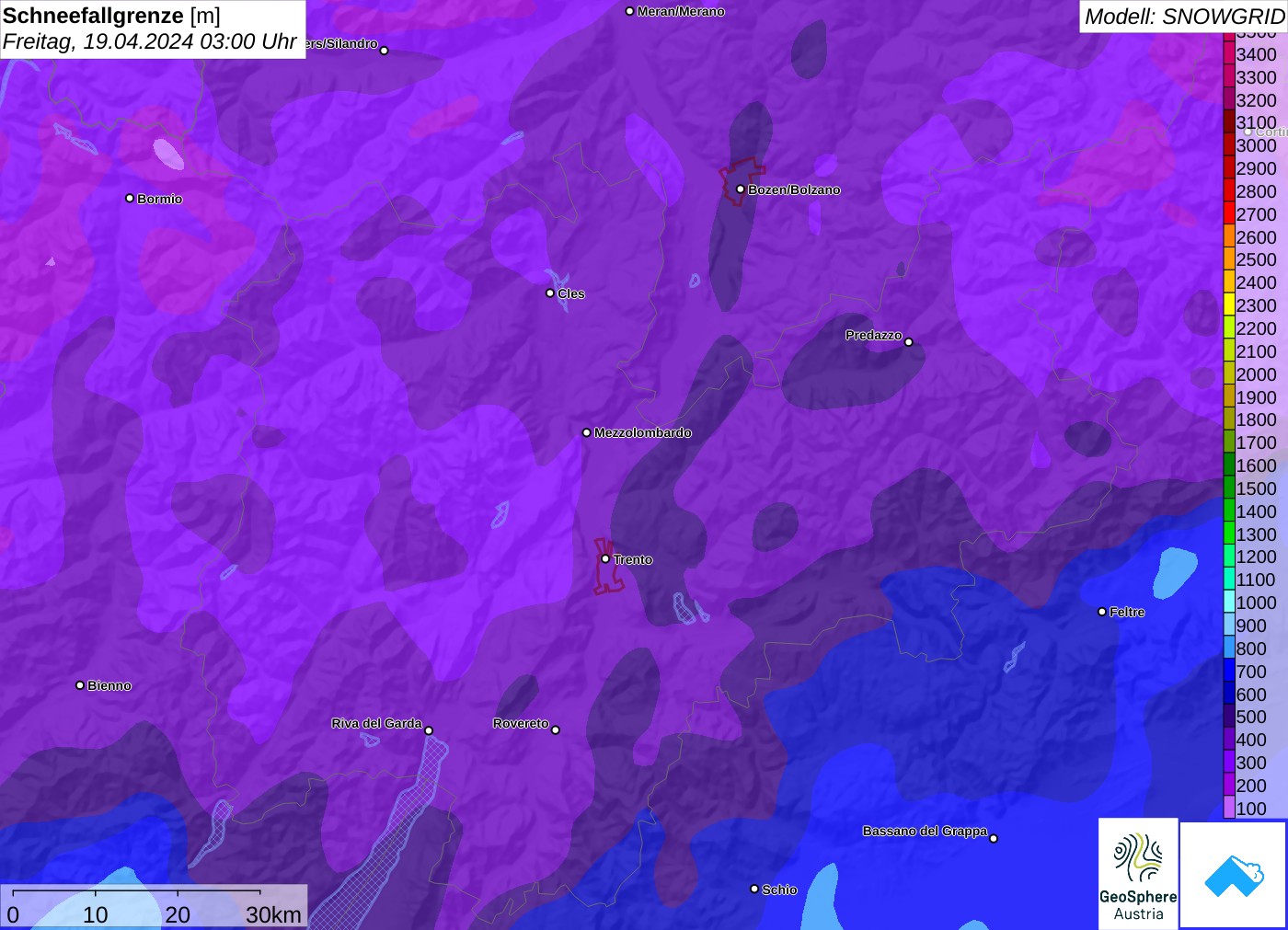Click the Bozen/Bolzano city marker
Image resolution: width=1288 pixels, height=930 pixels.
click(741, 189)
